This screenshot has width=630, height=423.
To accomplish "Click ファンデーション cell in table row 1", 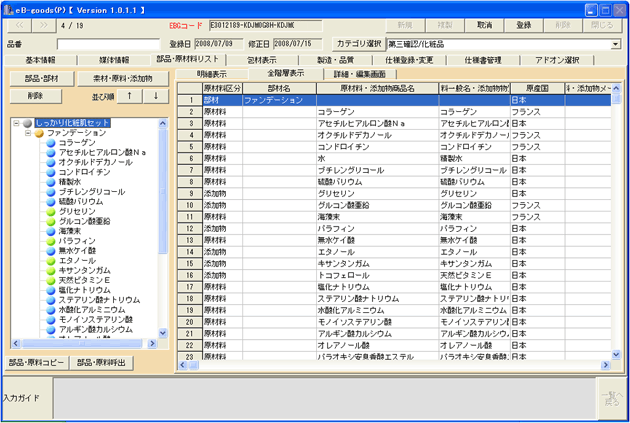I will pyautogui.click(x=279, y=100).
